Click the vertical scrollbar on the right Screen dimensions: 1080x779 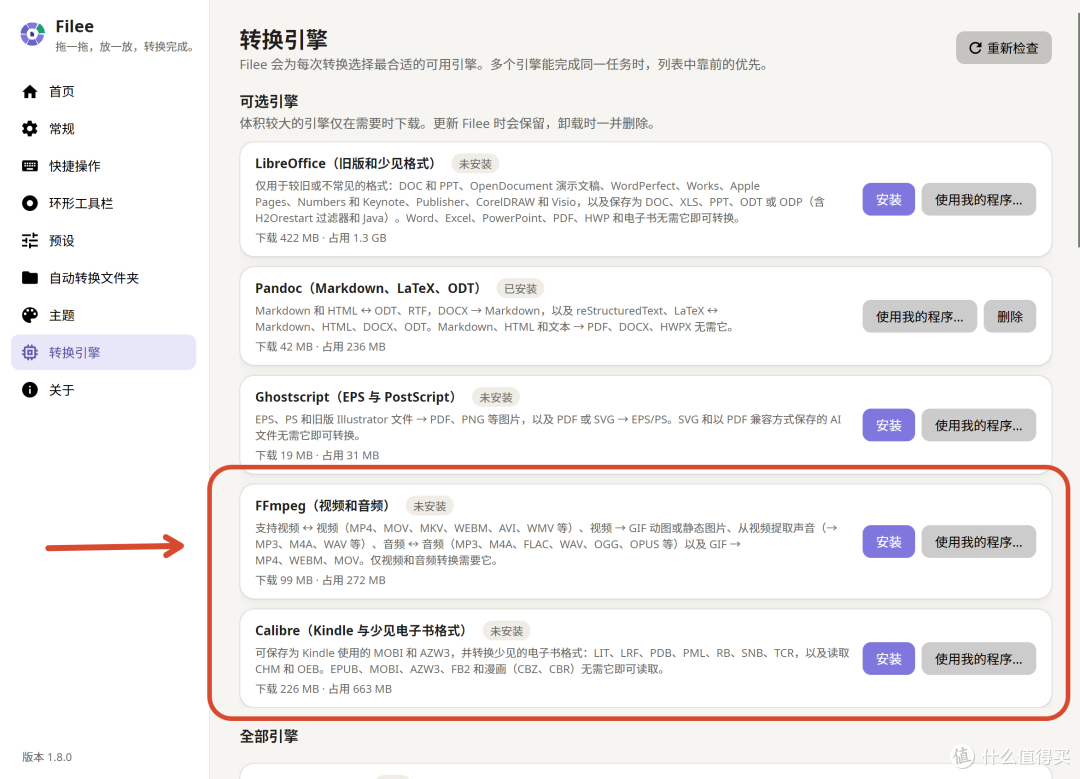[1077, 131]
